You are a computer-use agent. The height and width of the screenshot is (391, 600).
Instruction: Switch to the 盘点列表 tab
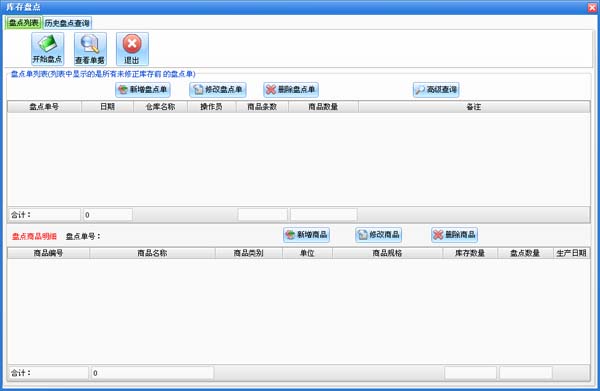point(23,23)
